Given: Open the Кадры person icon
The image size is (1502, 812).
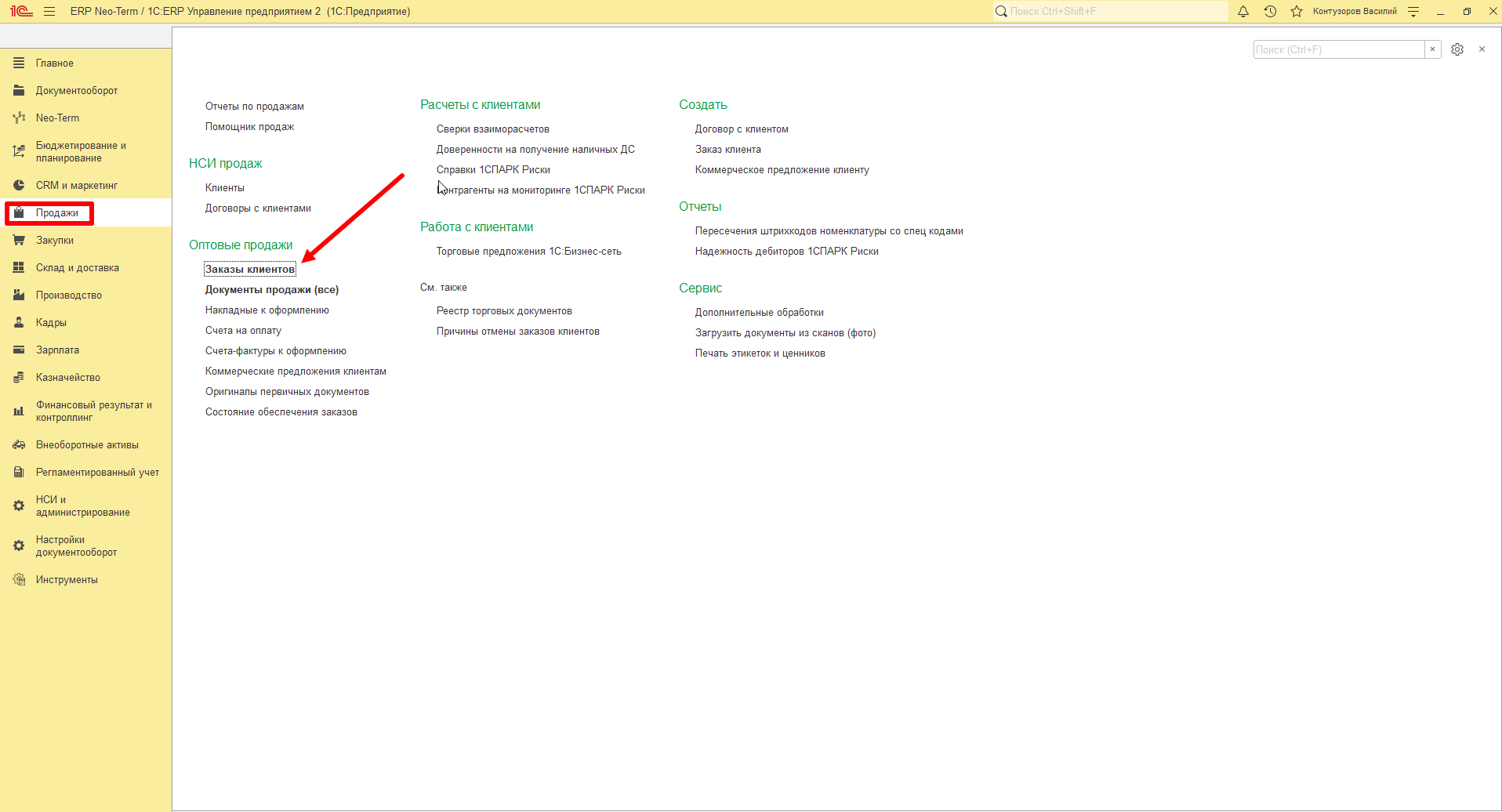Looking at the screenshot, I should 19,323.
